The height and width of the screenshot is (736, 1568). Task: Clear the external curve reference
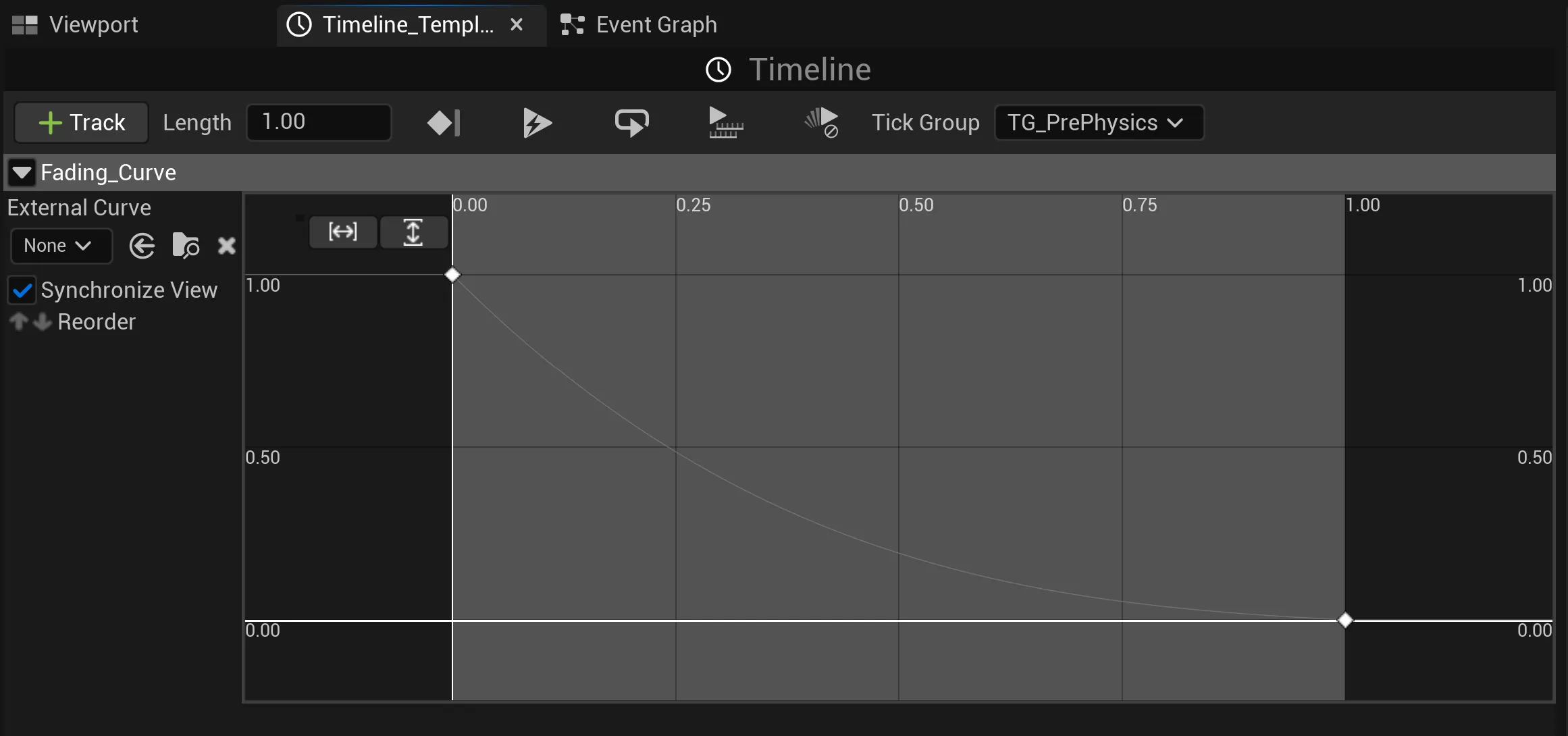point(226,246)
